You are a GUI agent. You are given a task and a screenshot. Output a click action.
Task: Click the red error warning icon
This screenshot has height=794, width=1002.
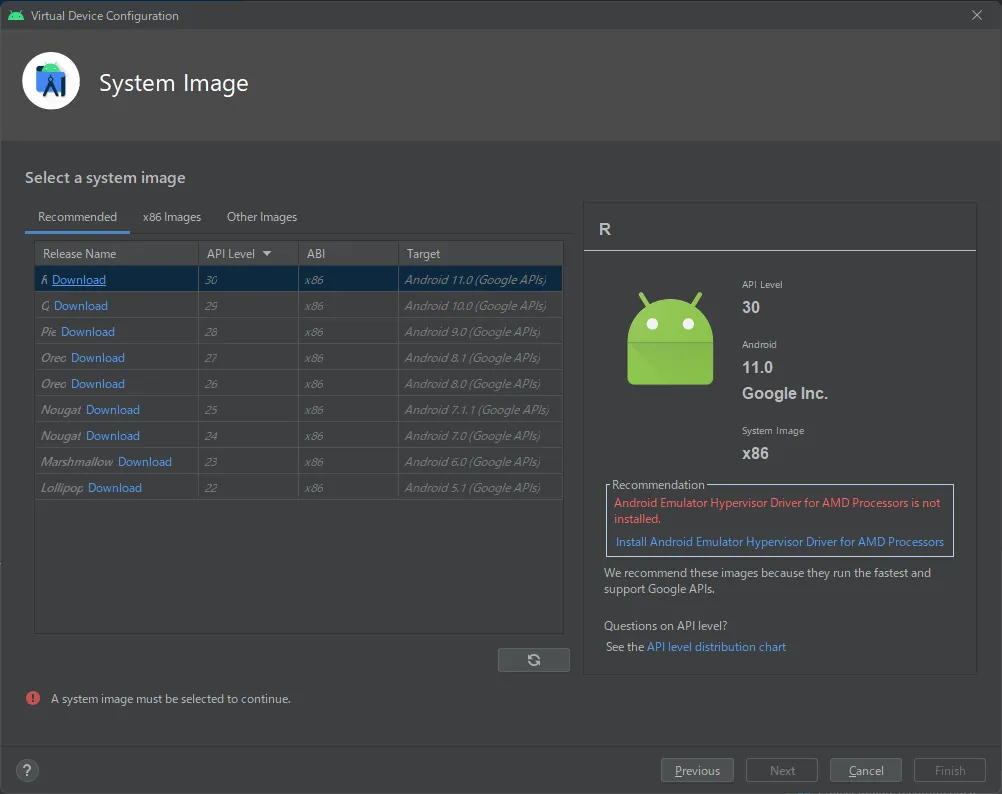(x=33, y=698)
